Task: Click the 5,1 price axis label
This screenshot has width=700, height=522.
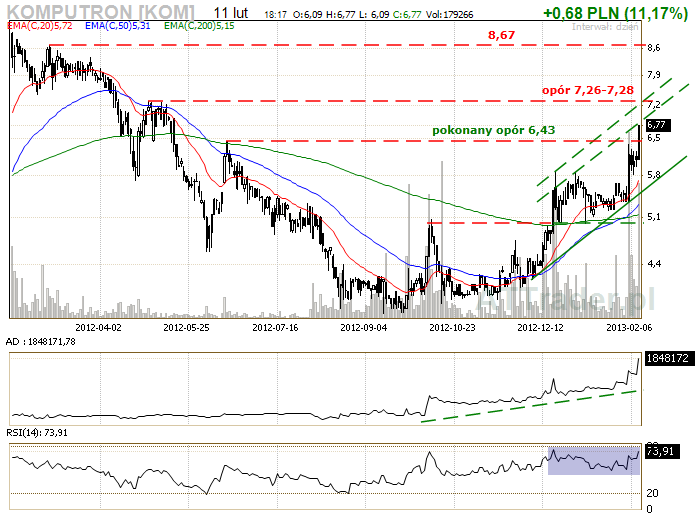Action: [654, 217]
